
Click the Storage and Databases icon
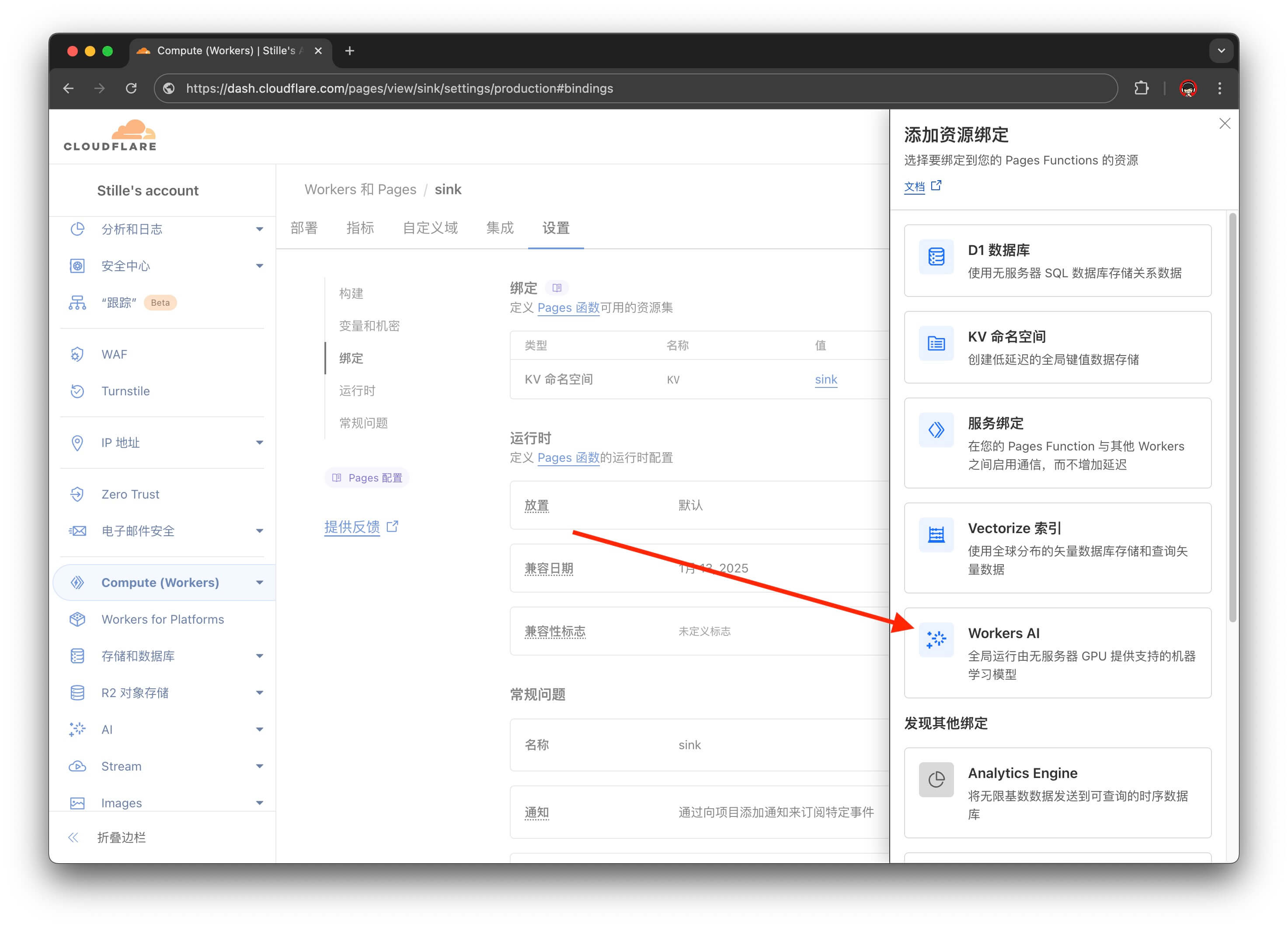(77, 656)
